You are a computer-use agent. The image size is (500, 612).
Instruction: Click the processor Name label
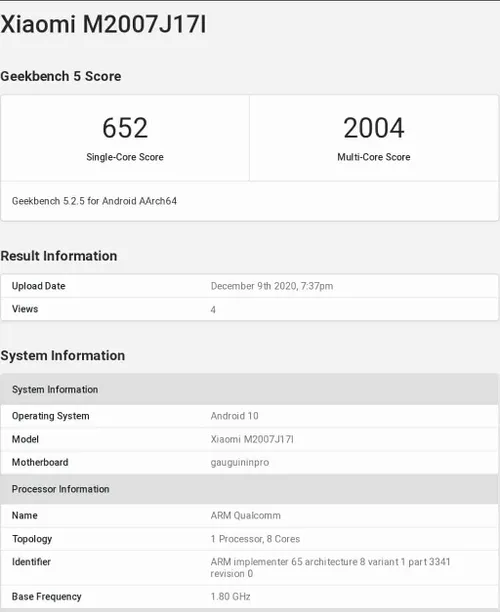(24, 515)
